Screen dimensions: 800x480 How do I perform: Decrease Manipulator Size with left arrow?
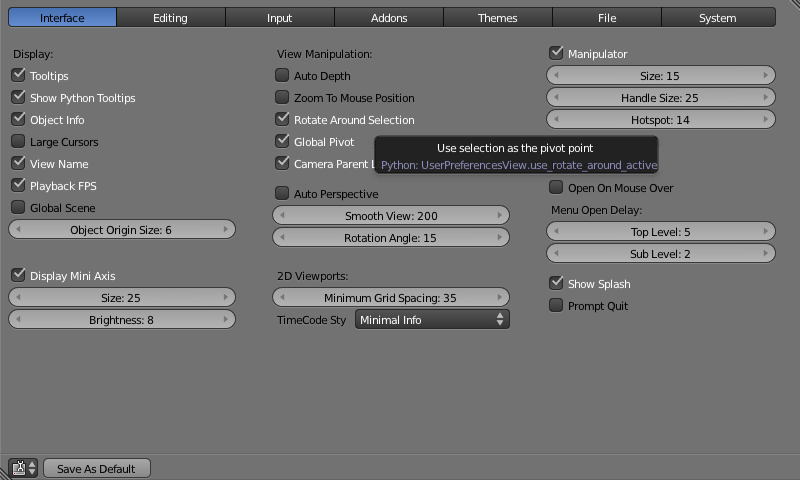(554, 76)
